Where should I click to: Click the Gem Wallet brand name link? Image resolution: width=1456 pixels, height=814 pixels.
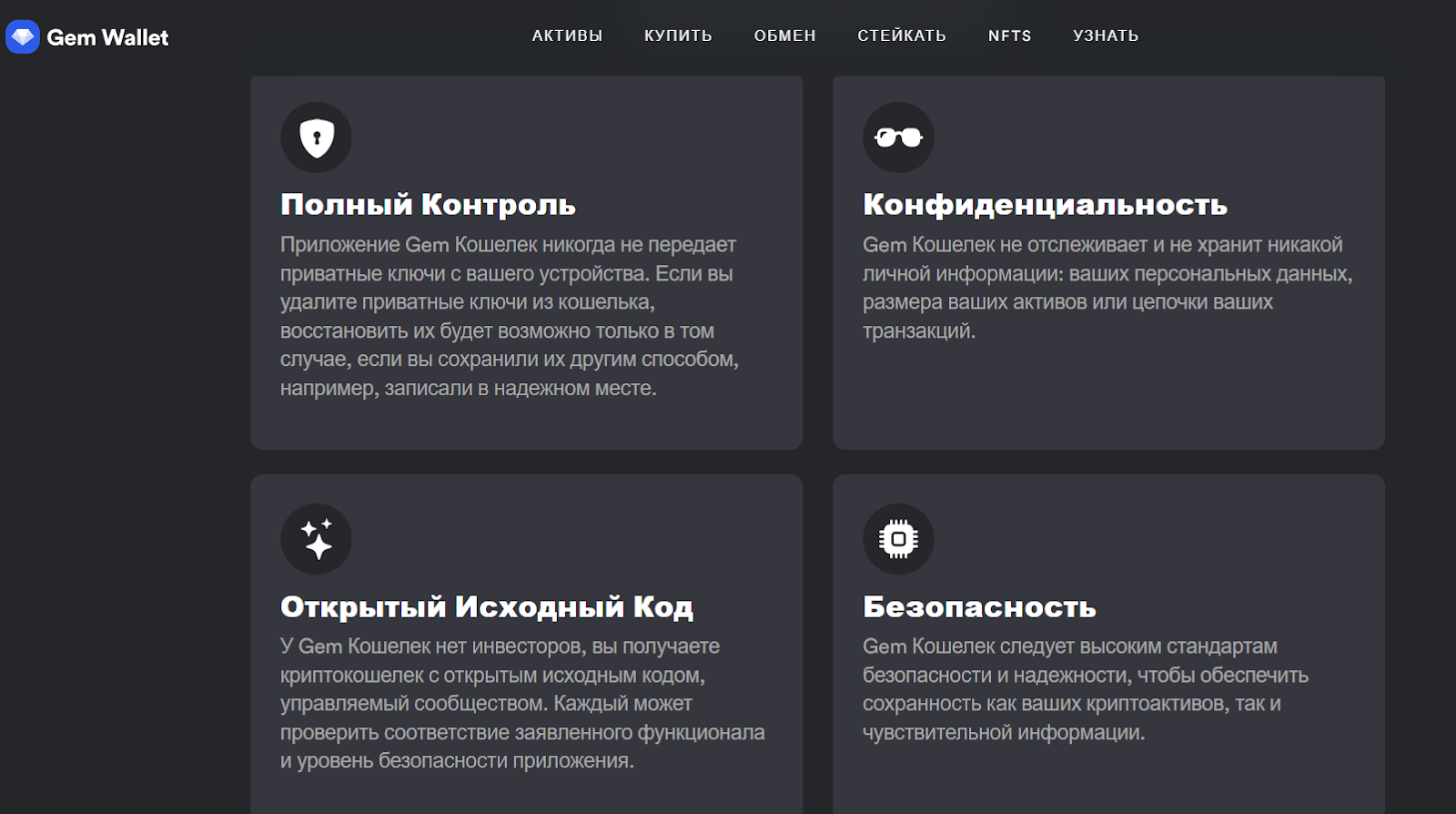pyautogui.click(x=107, y=37)
